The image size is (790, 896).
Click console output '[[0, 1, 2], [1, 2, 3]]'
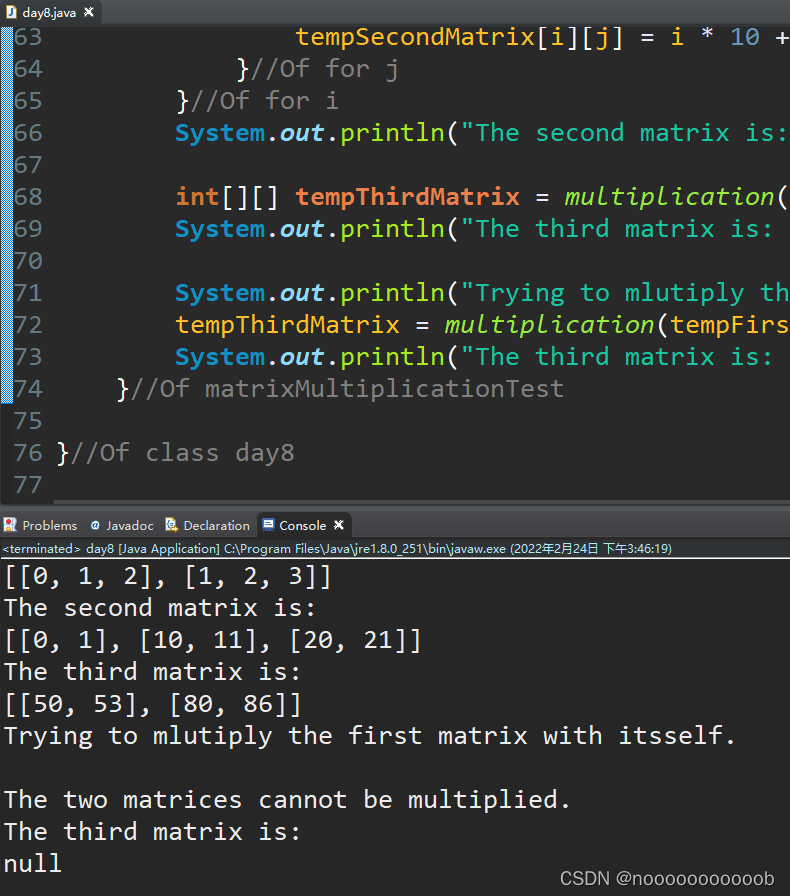pos(168,577)
